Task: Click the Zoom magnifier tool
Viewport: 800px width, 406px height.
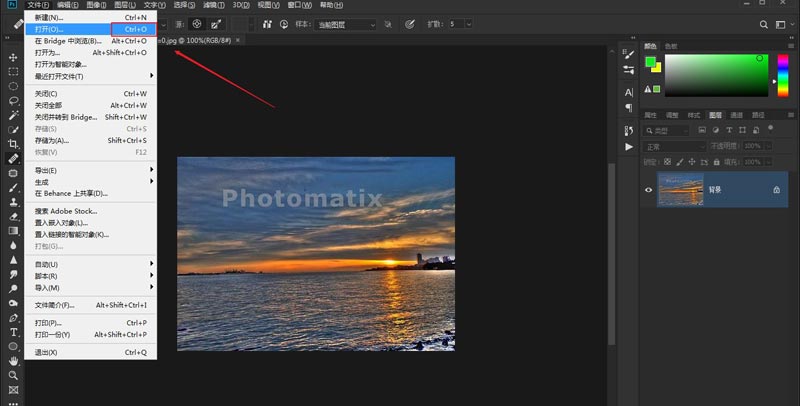Action: [x=14, y=375]
